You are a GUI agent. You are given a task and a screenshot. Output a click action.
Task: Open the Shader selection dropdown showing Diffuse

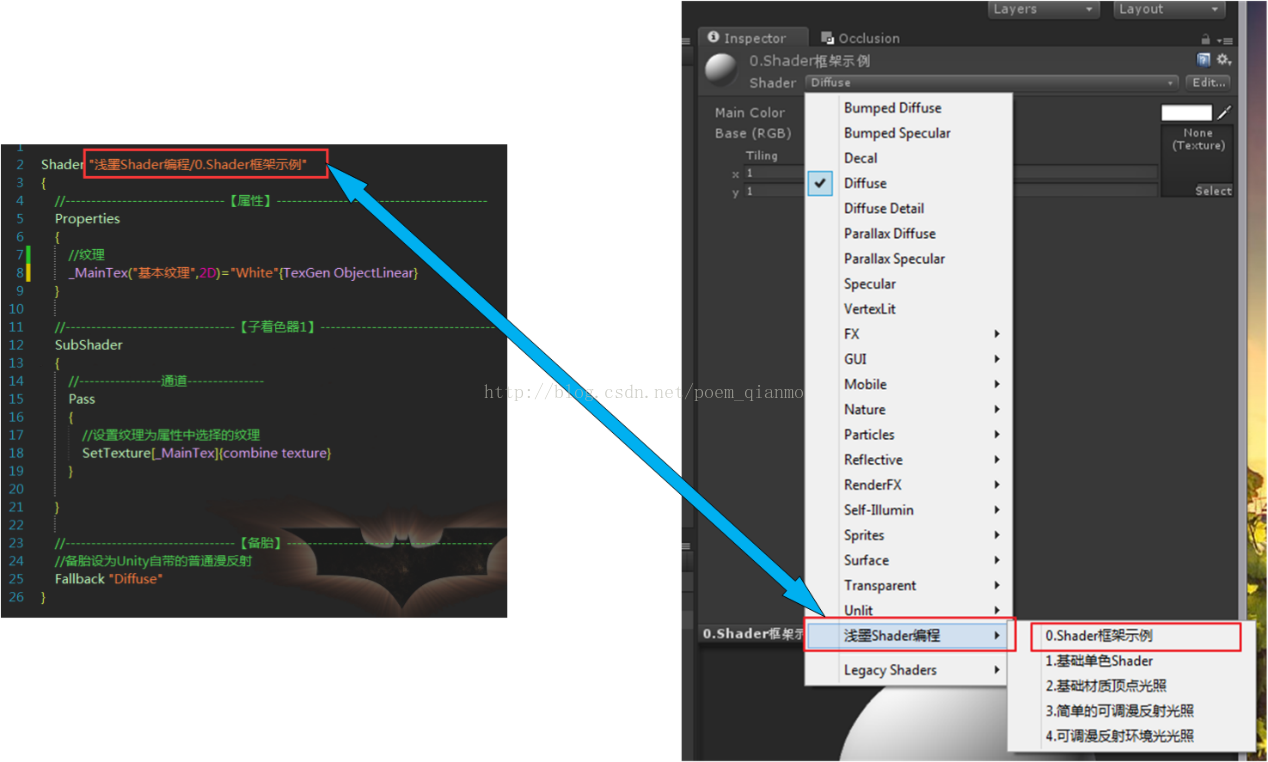992,83
